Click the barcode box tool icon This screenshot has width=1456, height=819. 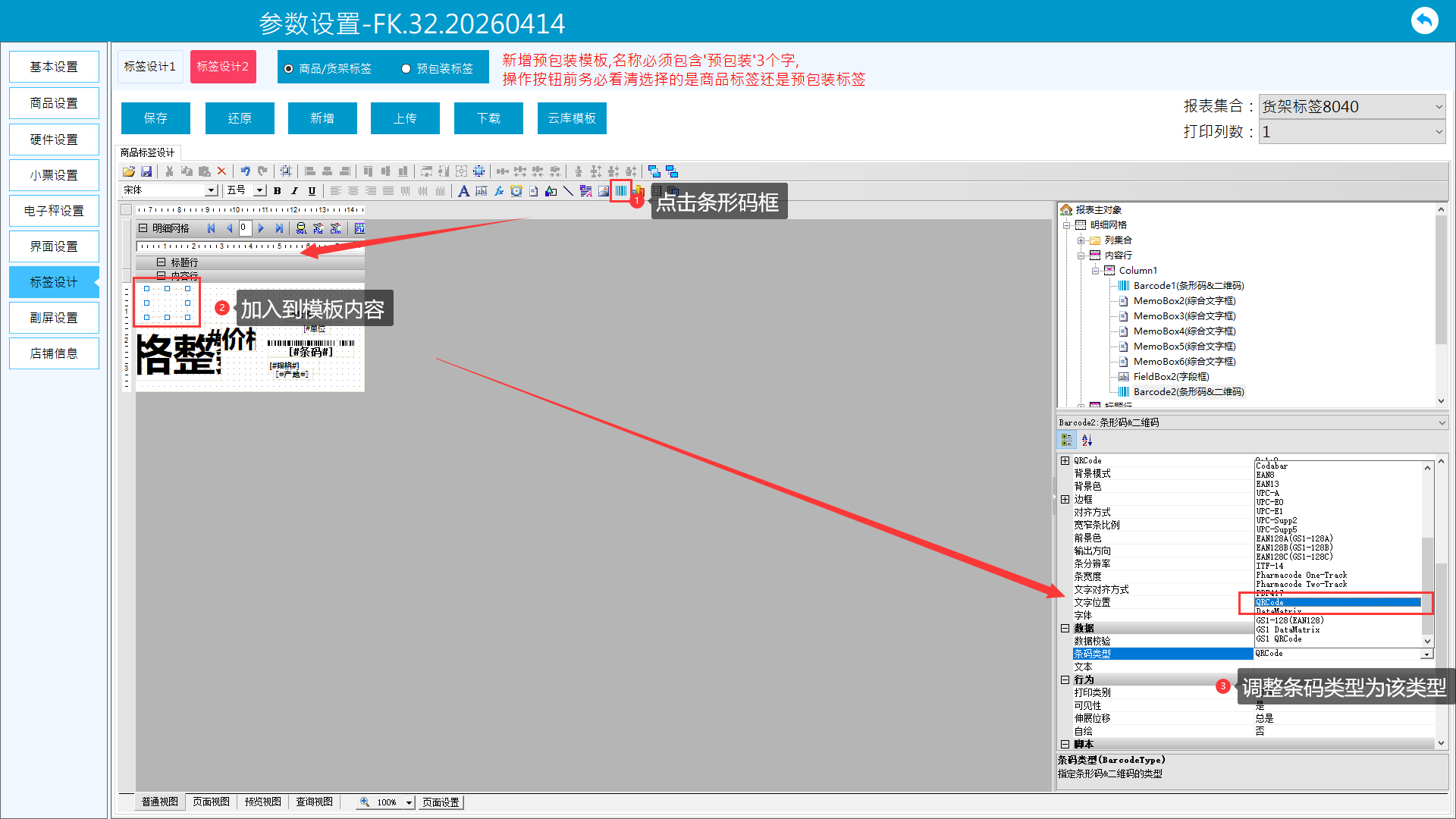tap(620, 190)
